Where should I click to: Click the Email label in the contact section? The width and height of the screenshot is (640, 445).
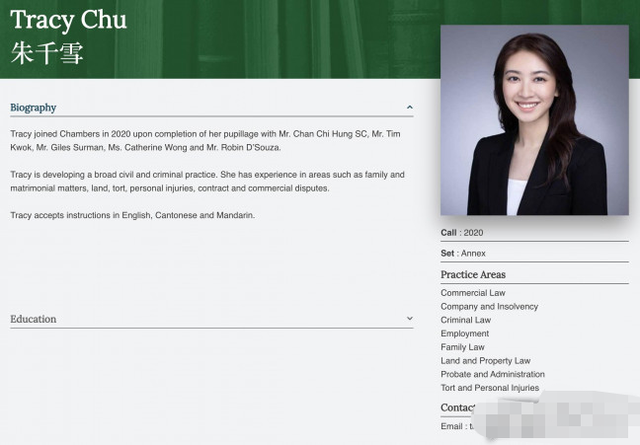[451, 426]
